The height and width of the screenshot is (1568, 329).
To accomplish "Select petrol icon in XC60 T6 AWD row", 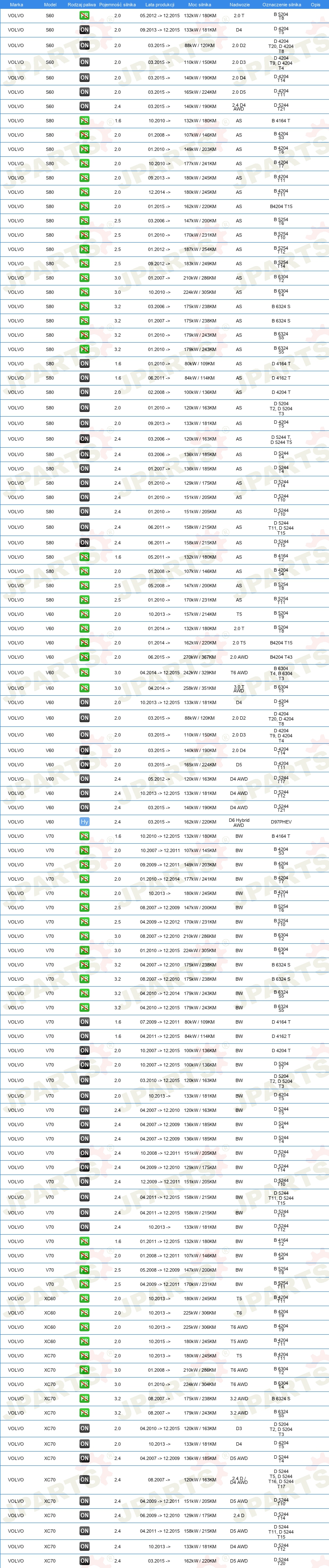I will [x=84, y=1327].
